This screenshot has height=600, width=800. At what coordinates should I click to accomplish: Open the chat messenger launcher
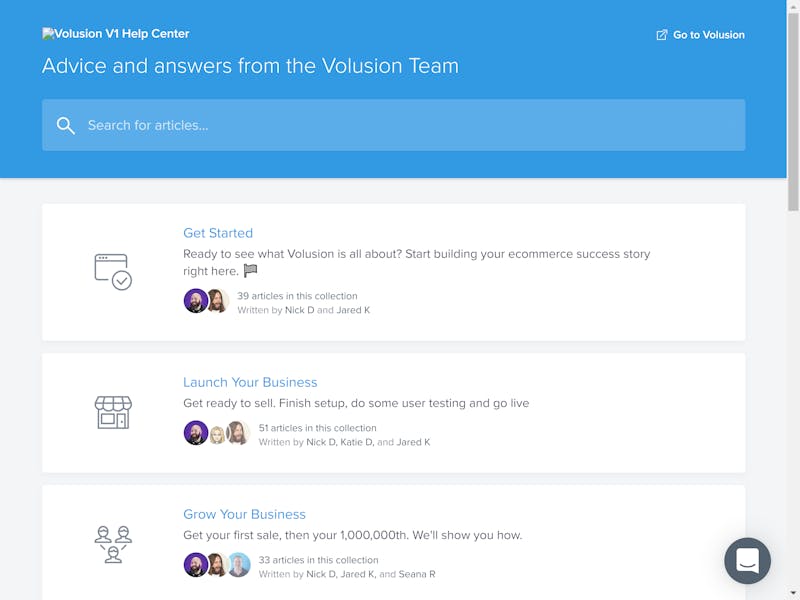(x=748, y=561)
